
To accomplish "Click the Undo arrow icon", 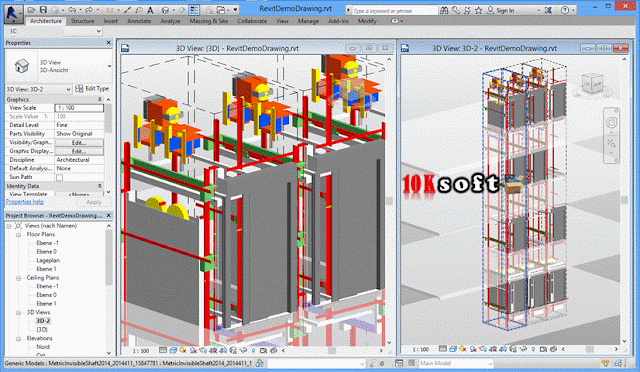I will tap(72, 10).
